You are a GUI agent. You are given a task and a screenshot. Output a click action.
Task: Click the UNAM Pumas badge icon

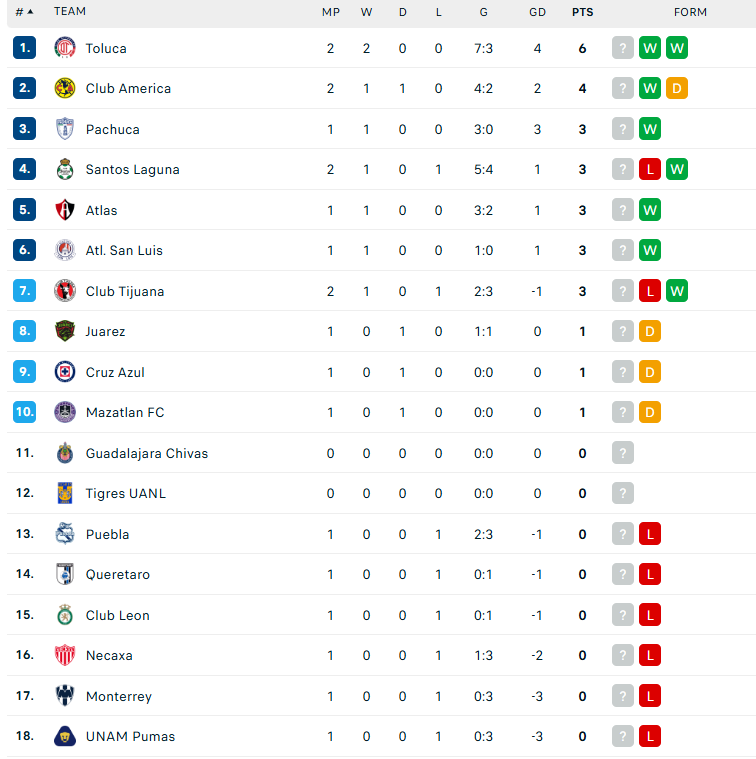coord(65,736)
